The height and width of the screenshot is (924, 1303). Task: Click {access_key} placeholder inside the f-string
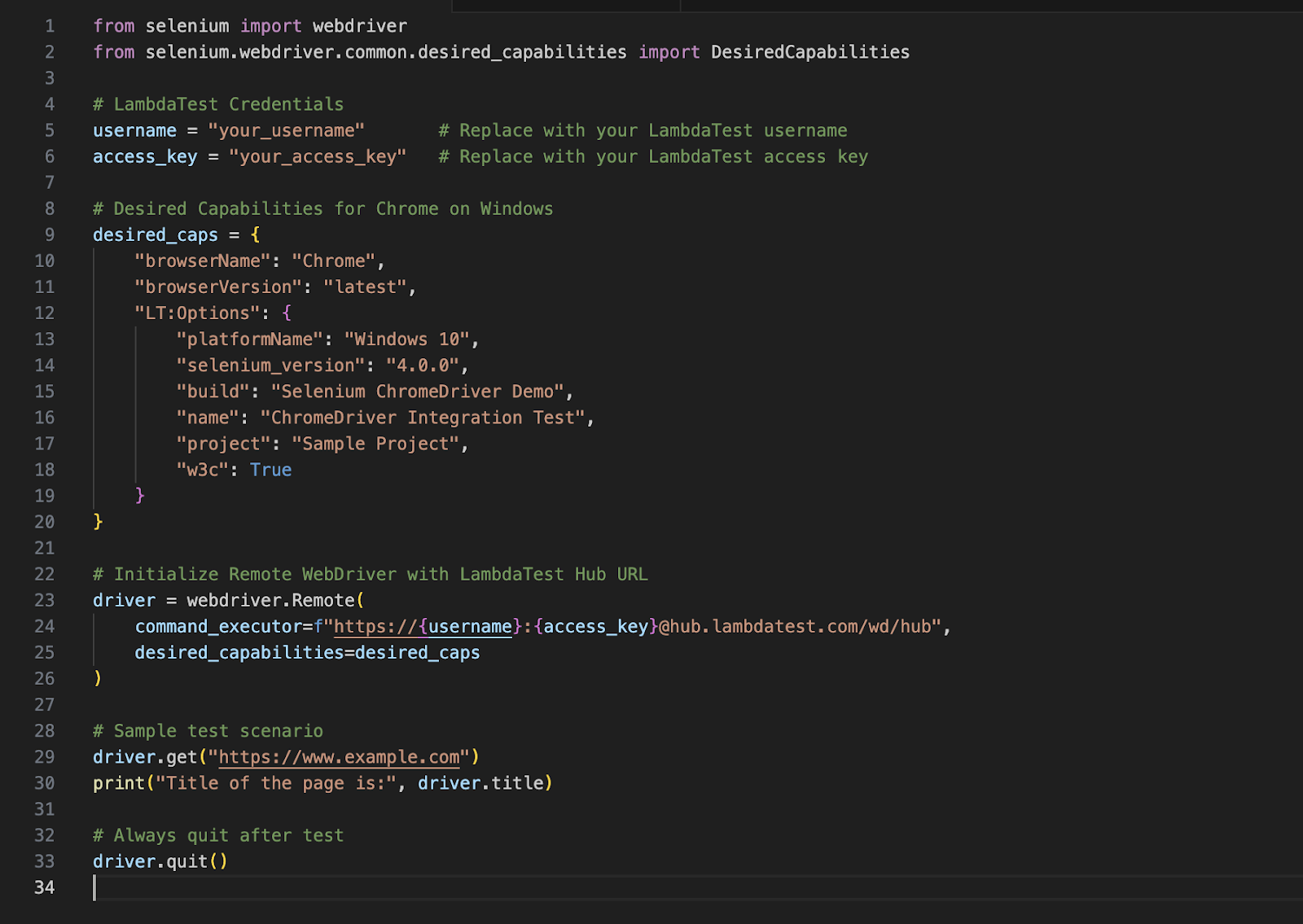pos(596,627)
